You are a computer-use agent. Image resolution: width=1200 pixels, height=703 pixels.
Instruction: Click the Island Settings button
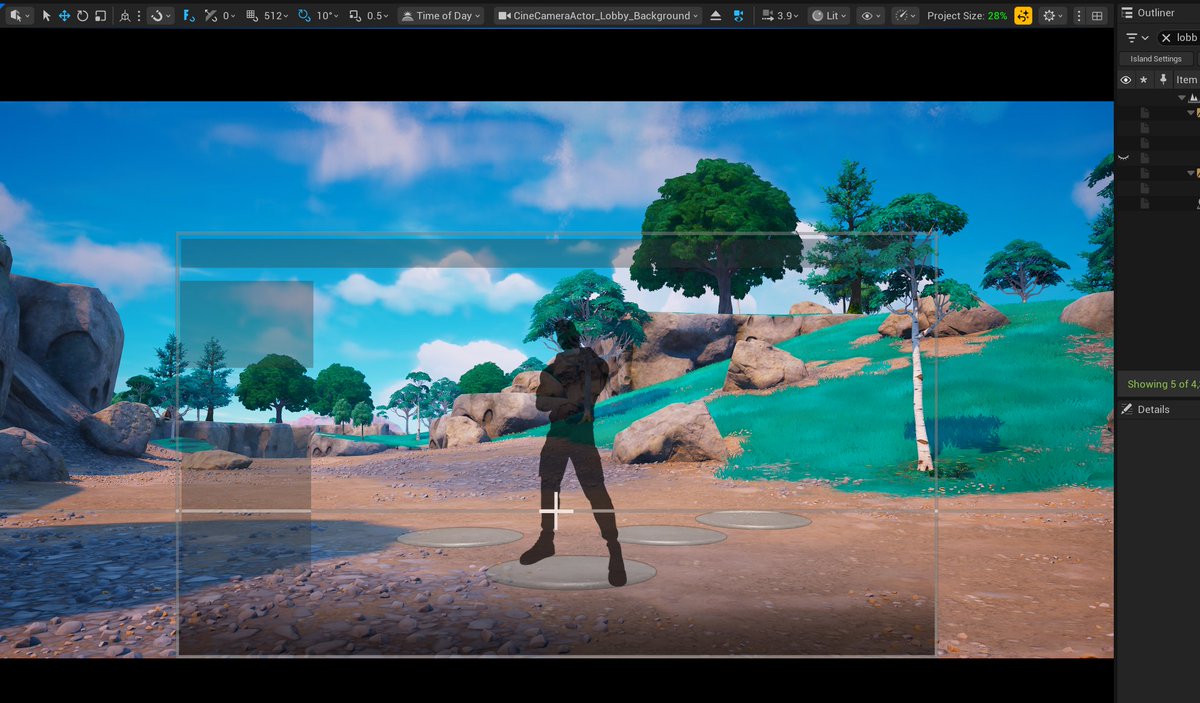(x=1156, y=59)
